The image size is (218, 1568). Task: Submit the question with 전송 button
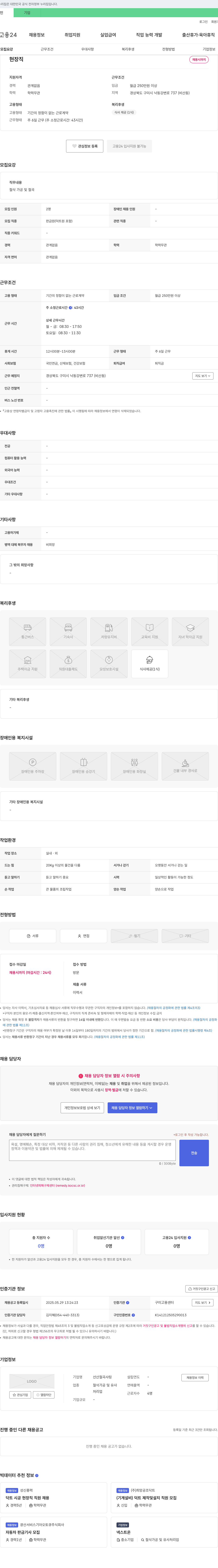(194, 1153)
